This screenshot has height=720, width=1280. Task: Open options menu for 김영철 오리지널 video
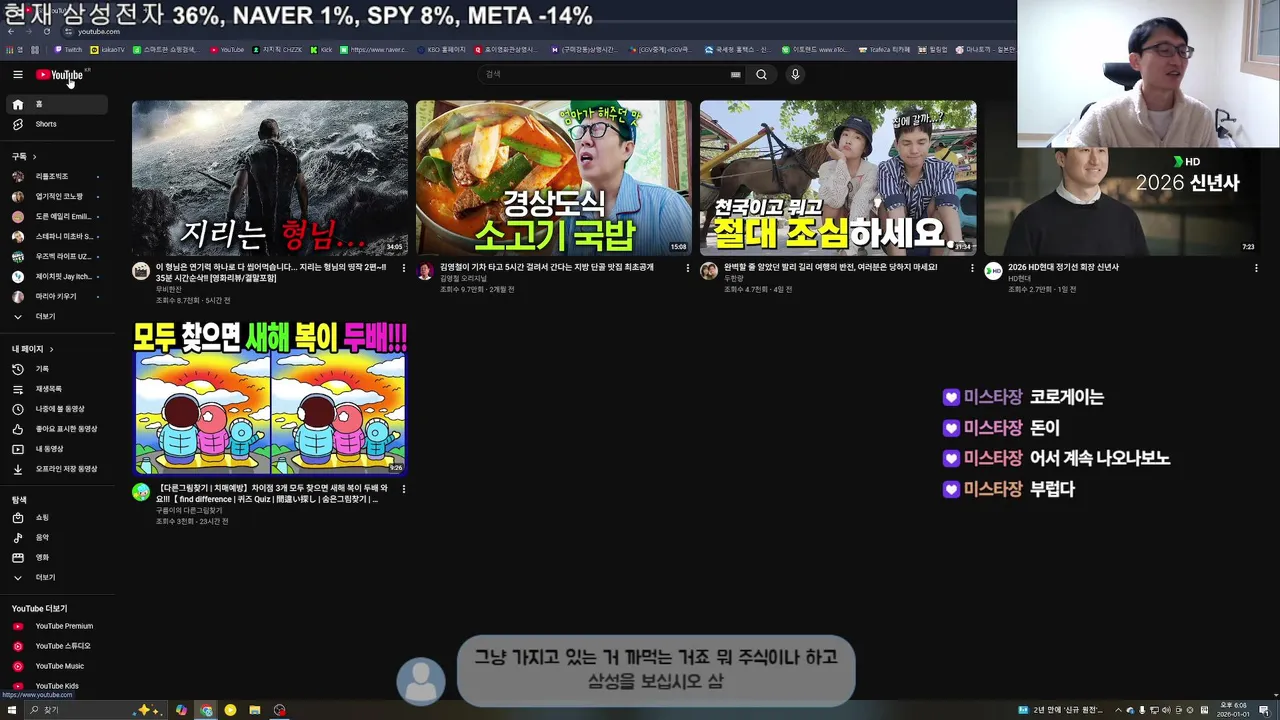(x=688, y=268)
